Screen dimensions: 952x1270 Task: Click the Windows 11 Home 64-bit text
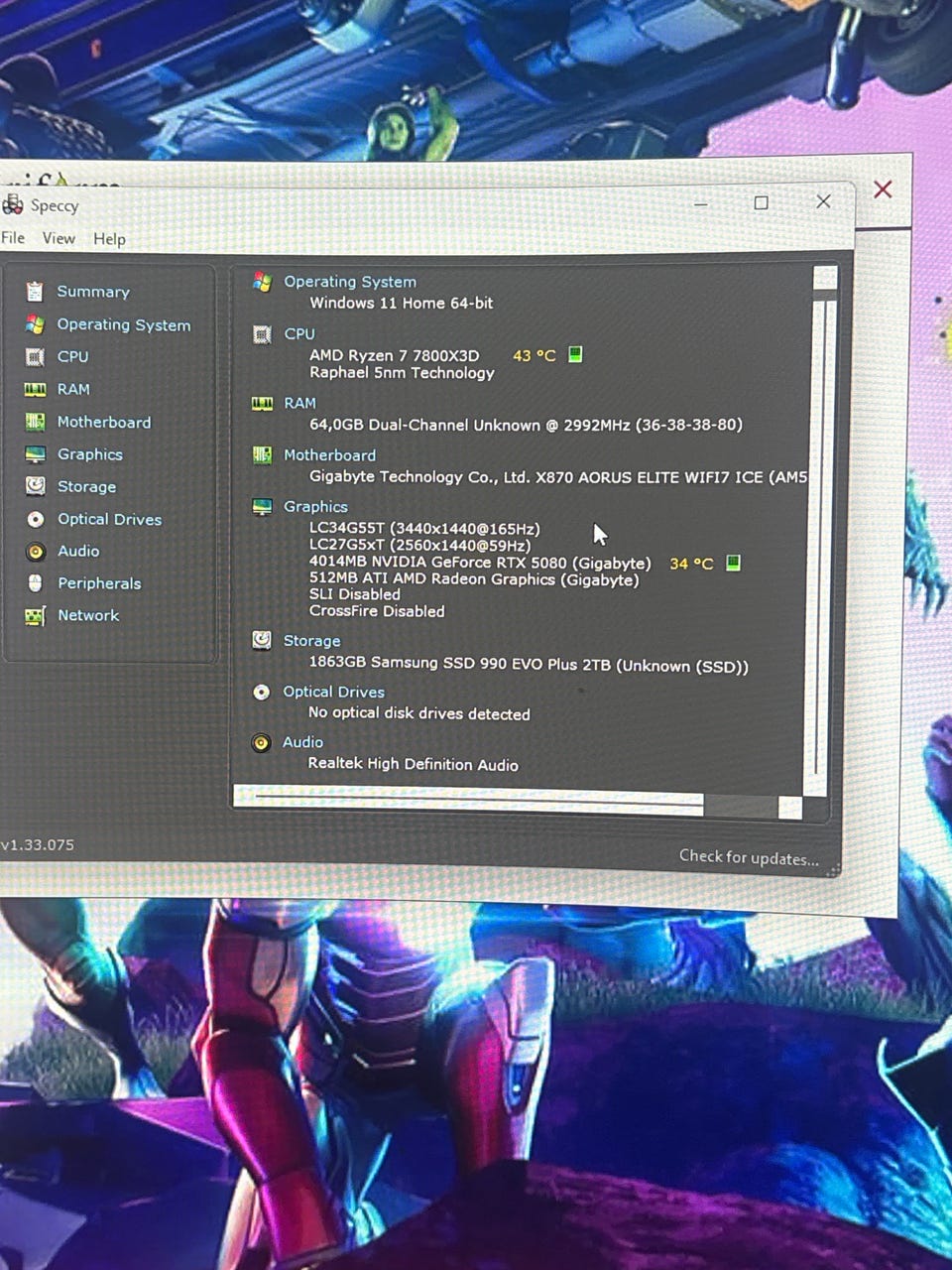[x=401, y=303]
